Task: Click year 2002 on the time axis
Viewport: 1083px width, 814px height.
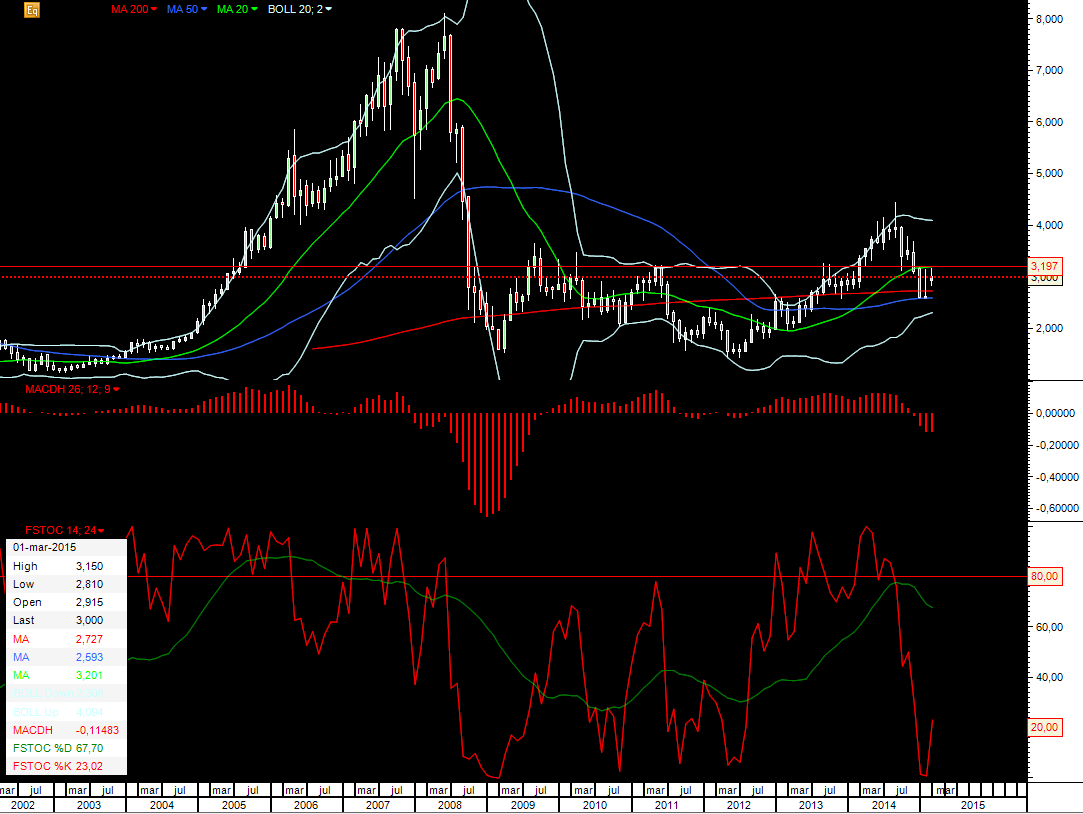Action: pos(23,805)
